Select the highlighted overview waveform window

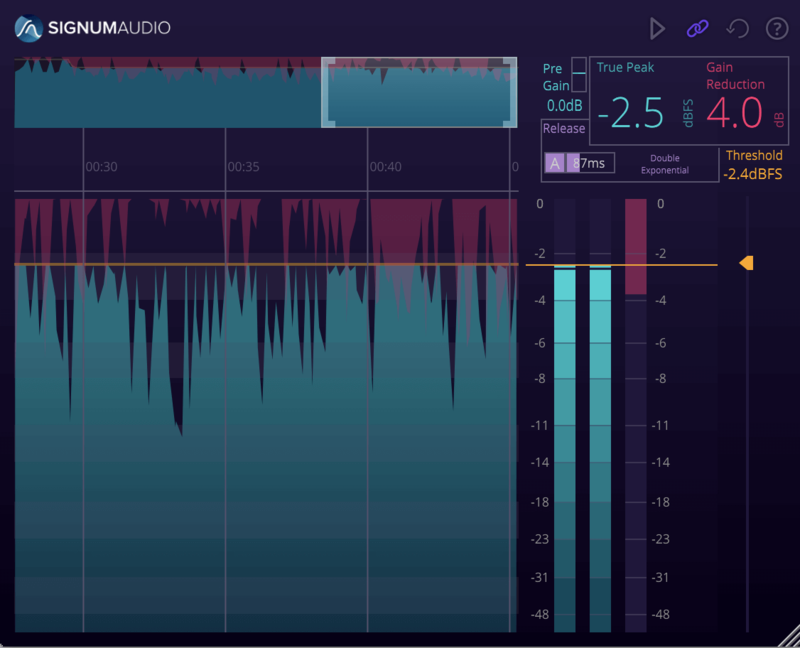tap(419, 92)
